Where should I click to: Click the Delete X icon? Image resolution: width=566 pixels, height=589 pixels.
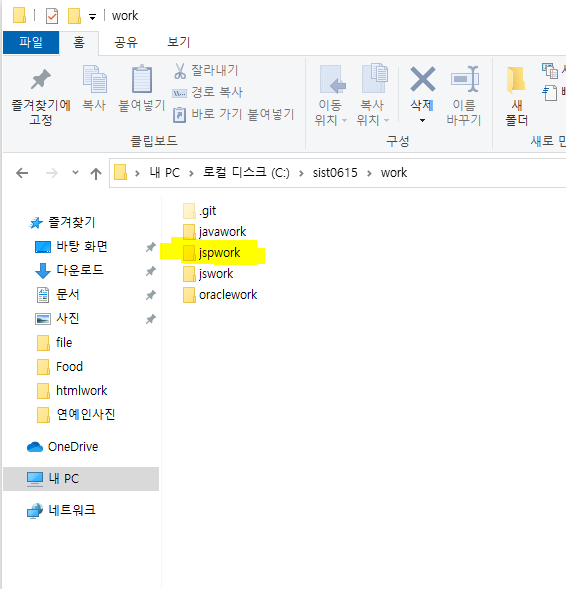click(x=423, y=79)
